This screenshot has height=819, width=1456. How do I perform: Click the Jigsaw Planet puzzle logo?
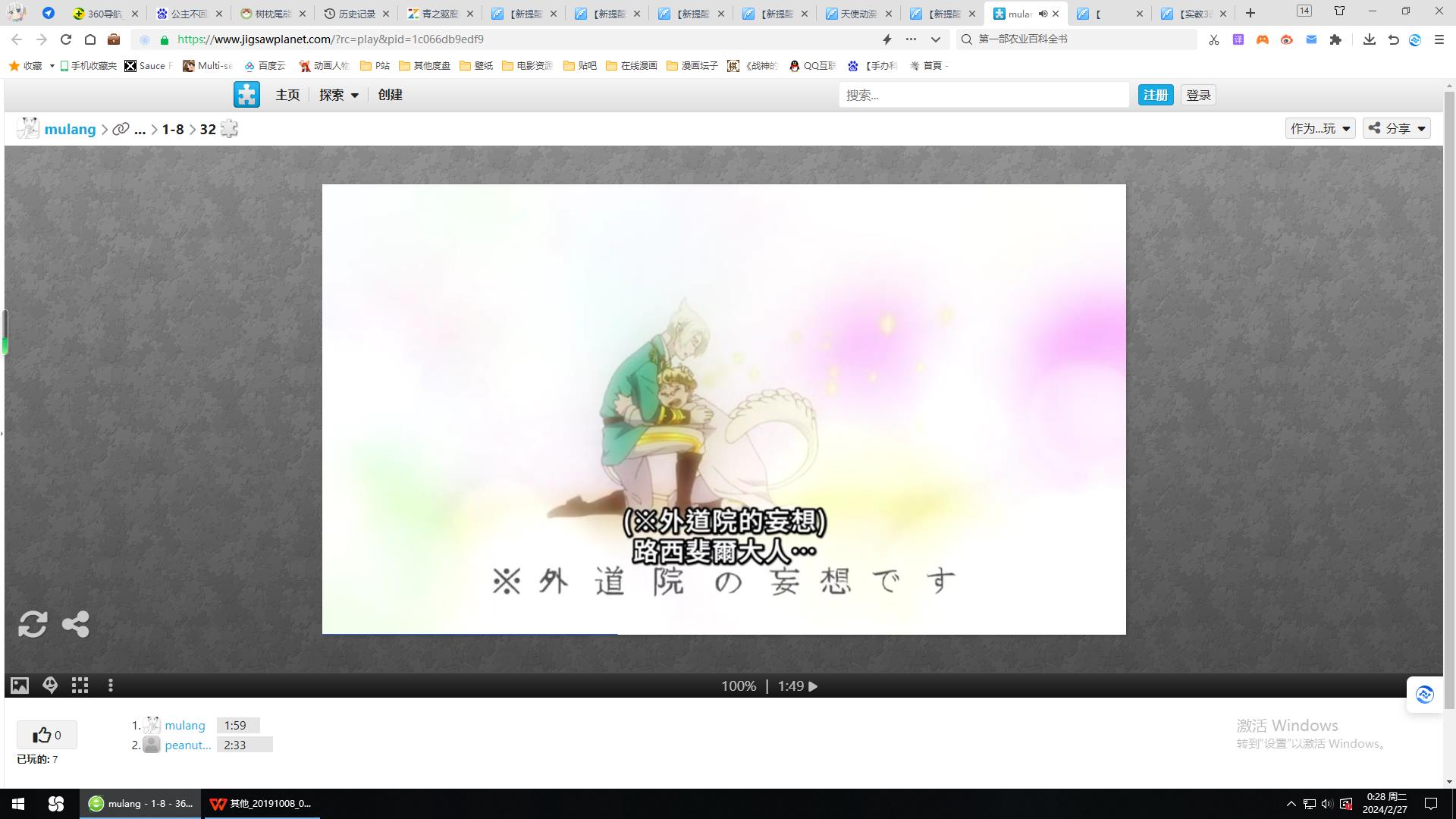[x=246, y=95]
